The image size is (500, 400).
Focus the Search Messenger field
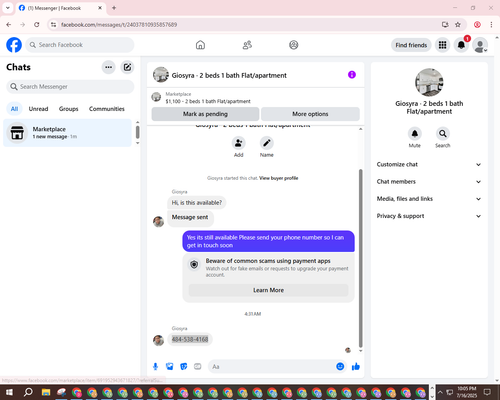pos(70,87)
